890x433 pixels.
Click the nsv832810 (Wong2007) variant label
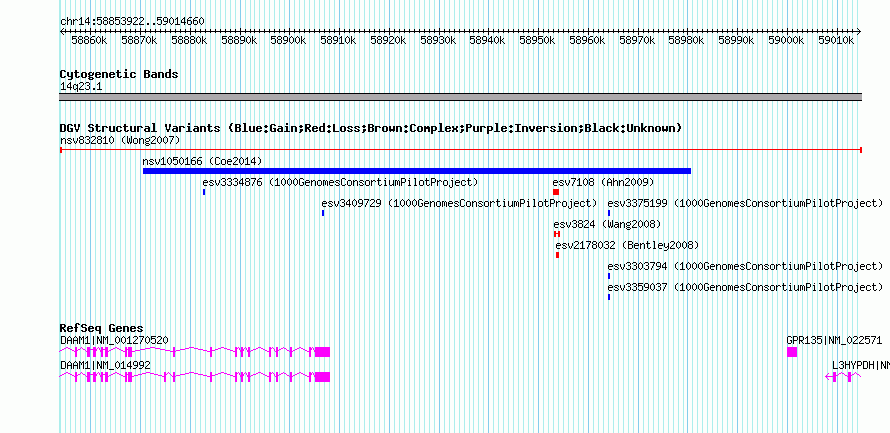point(120,140)
